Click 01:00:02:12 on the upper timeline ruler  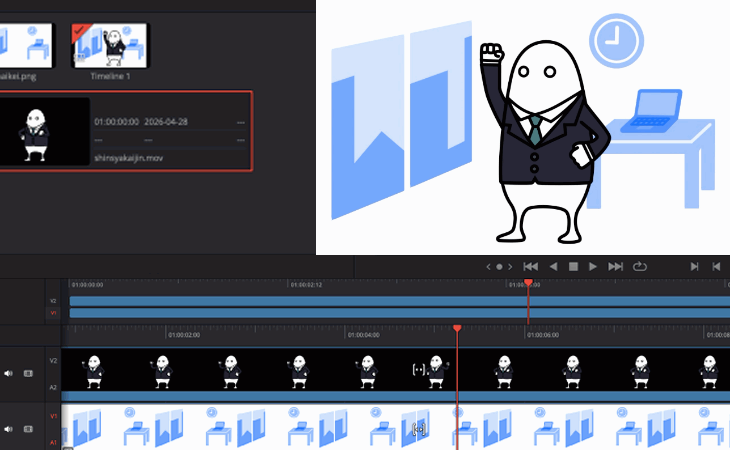pos(306,285)
